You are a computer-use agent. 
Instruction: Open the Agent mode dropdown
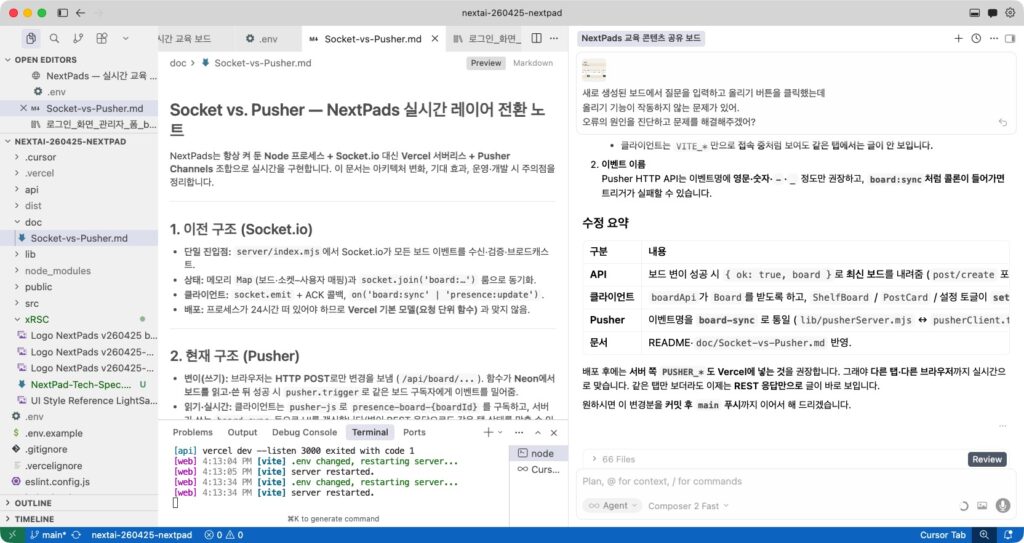pos(612,506)
